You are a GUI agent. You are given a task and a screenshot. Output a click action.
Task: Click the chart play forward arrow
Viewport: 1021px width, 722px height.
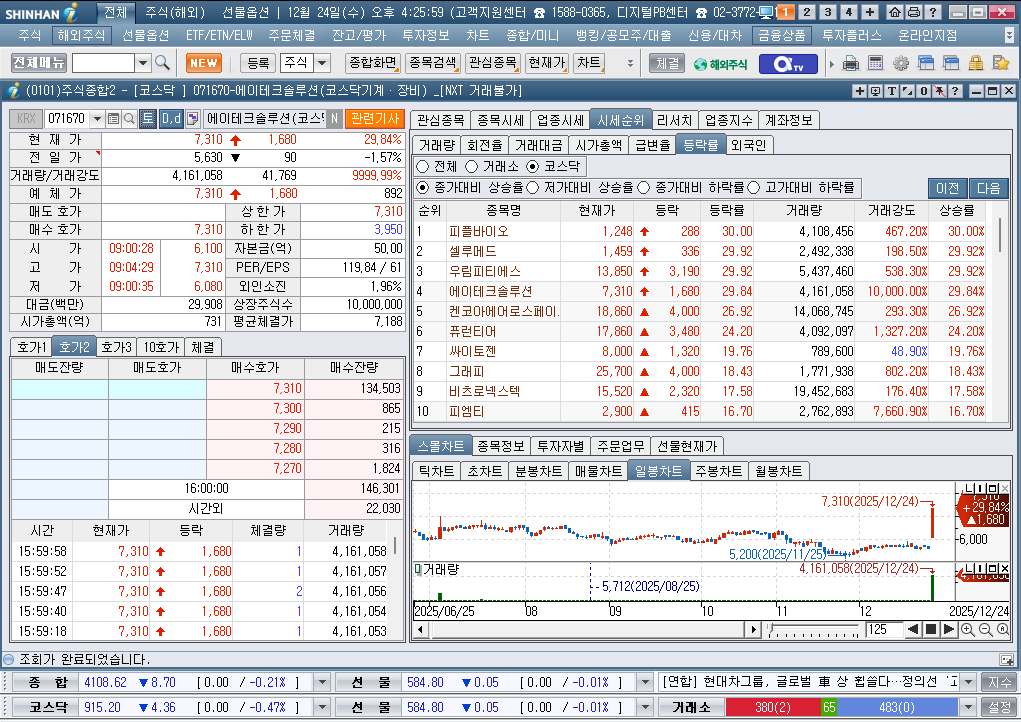coord(949,630)
